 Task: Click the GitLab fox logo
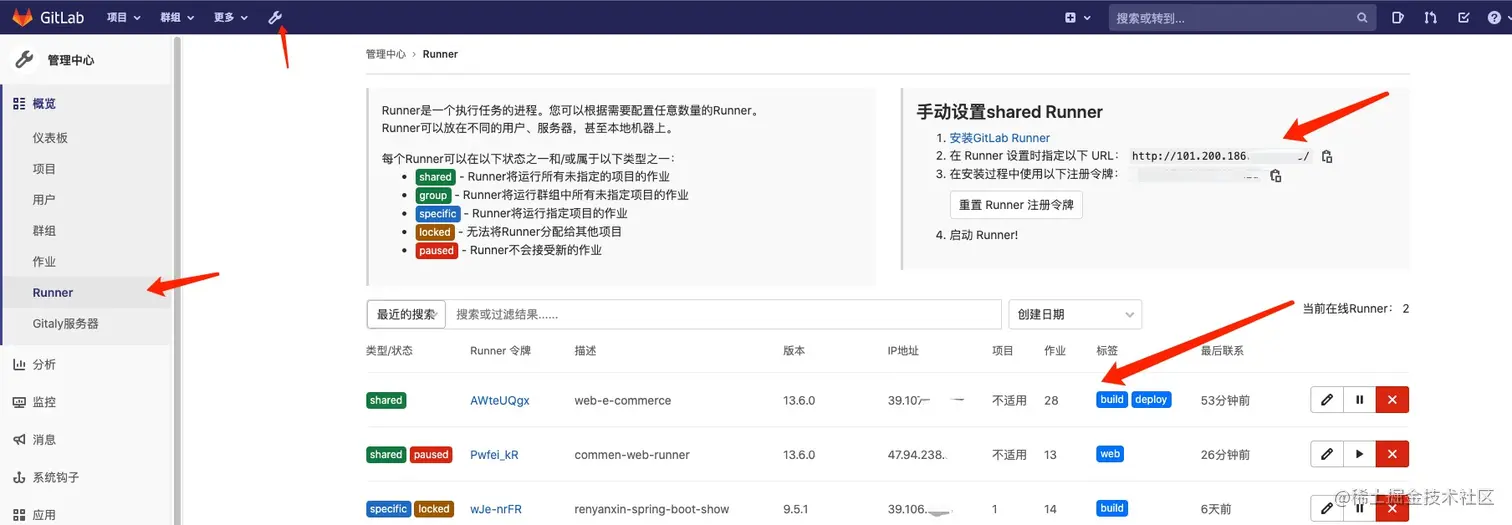(x=23, y=17)
